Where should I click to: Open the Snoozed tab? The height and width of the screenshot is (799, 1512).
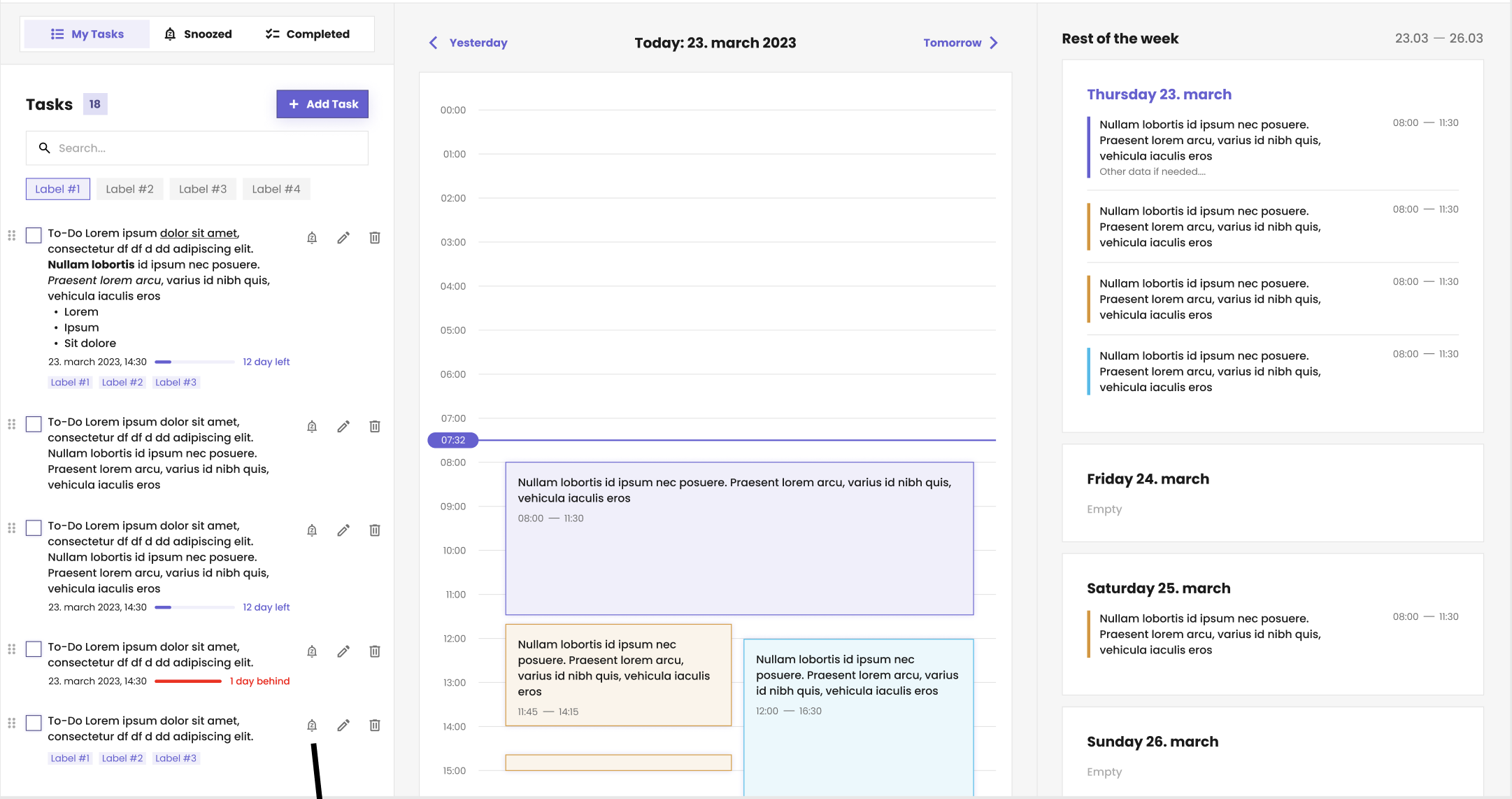click(198, 34)
